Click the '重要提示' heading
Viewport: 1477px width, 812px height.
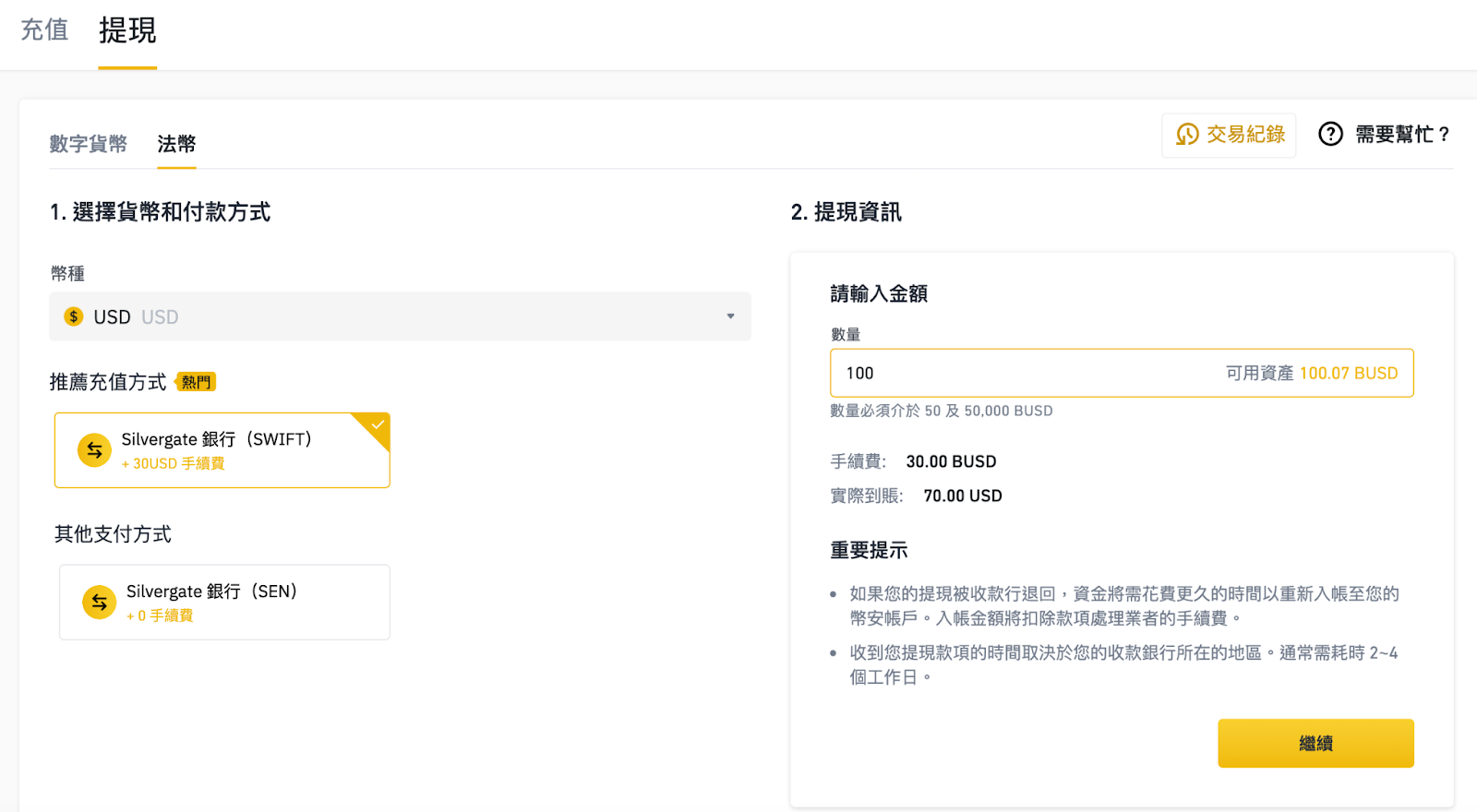pyautogui.click(x=869, y=551)
